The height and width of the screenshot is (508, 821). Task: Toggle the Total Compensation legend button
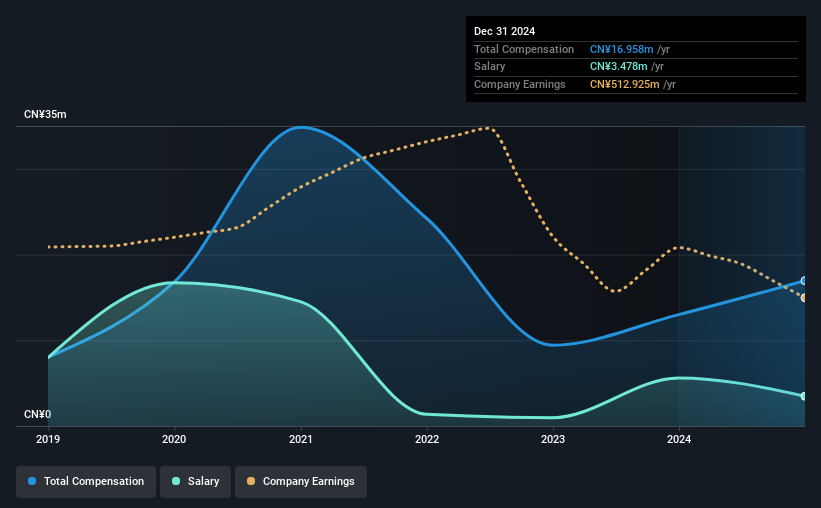tap(86, 482)
